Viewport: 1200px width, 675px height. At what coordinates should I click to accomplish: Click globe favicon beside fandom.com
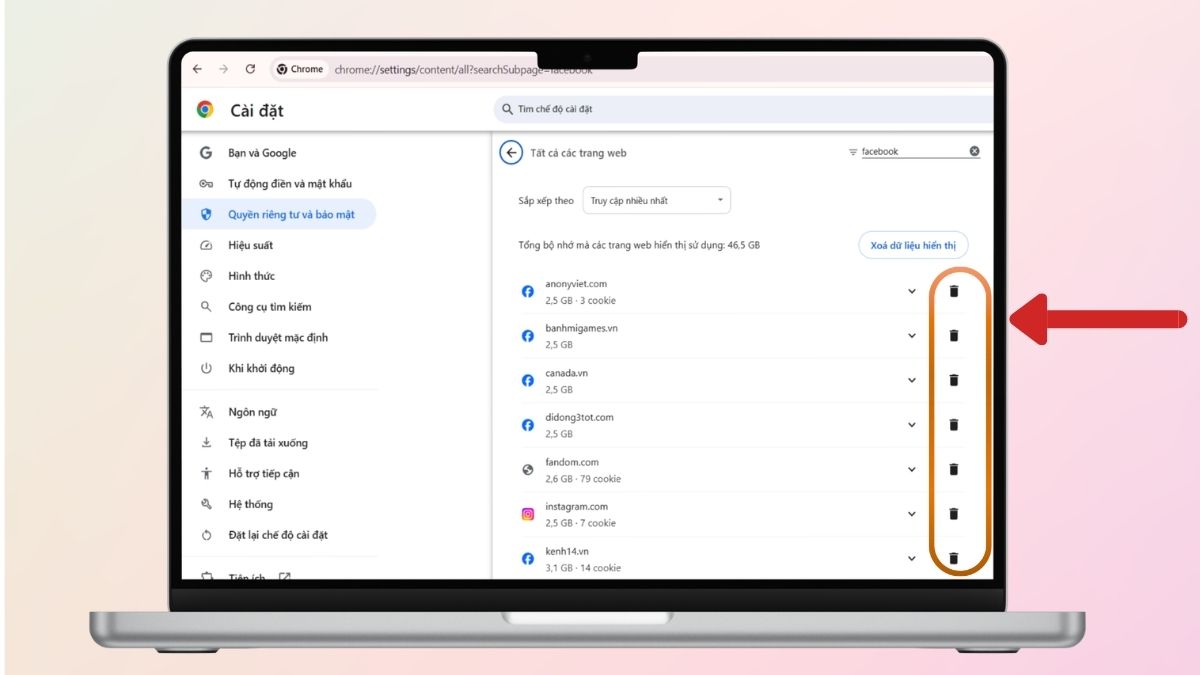[528, 470]
